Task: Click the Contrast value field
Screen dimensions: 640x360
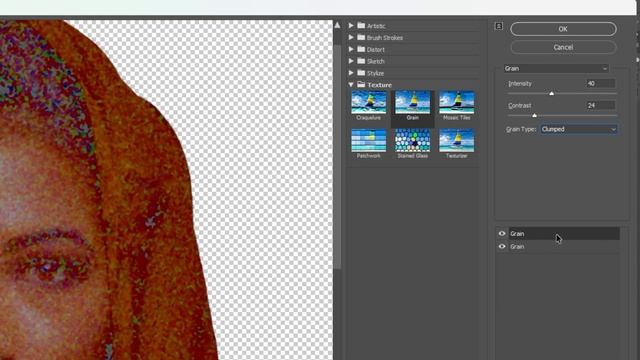Action: [601, 105]
